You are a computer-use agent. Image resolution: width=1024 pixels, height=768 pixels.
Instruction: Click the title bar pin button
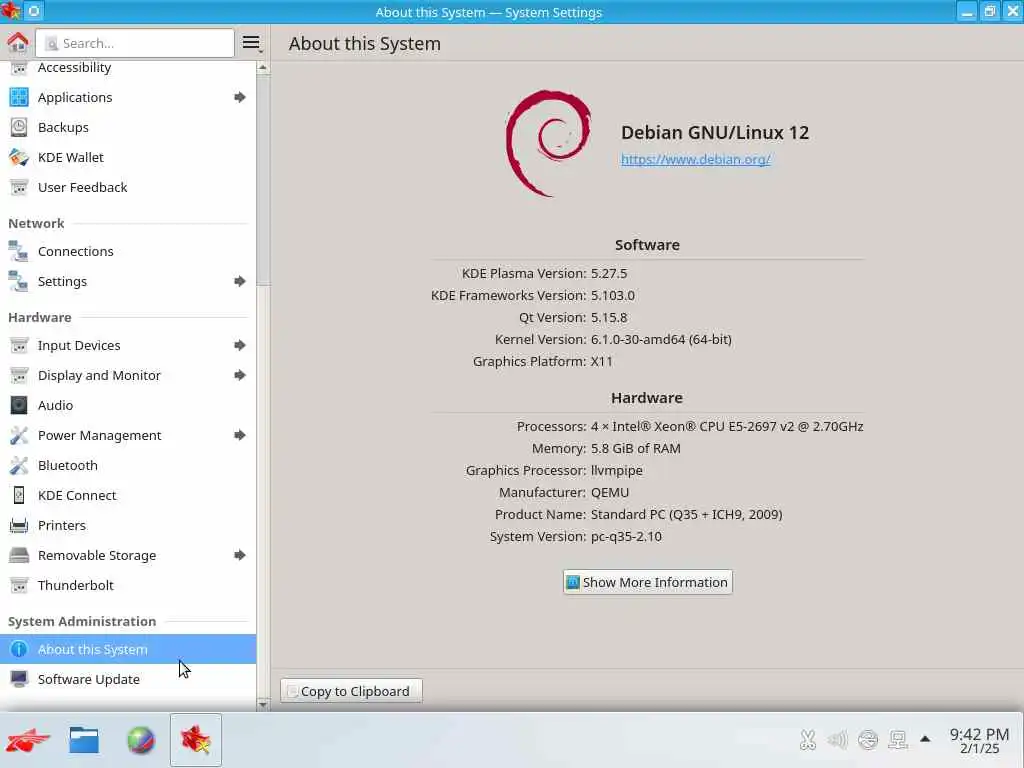(x=34, y=11)
